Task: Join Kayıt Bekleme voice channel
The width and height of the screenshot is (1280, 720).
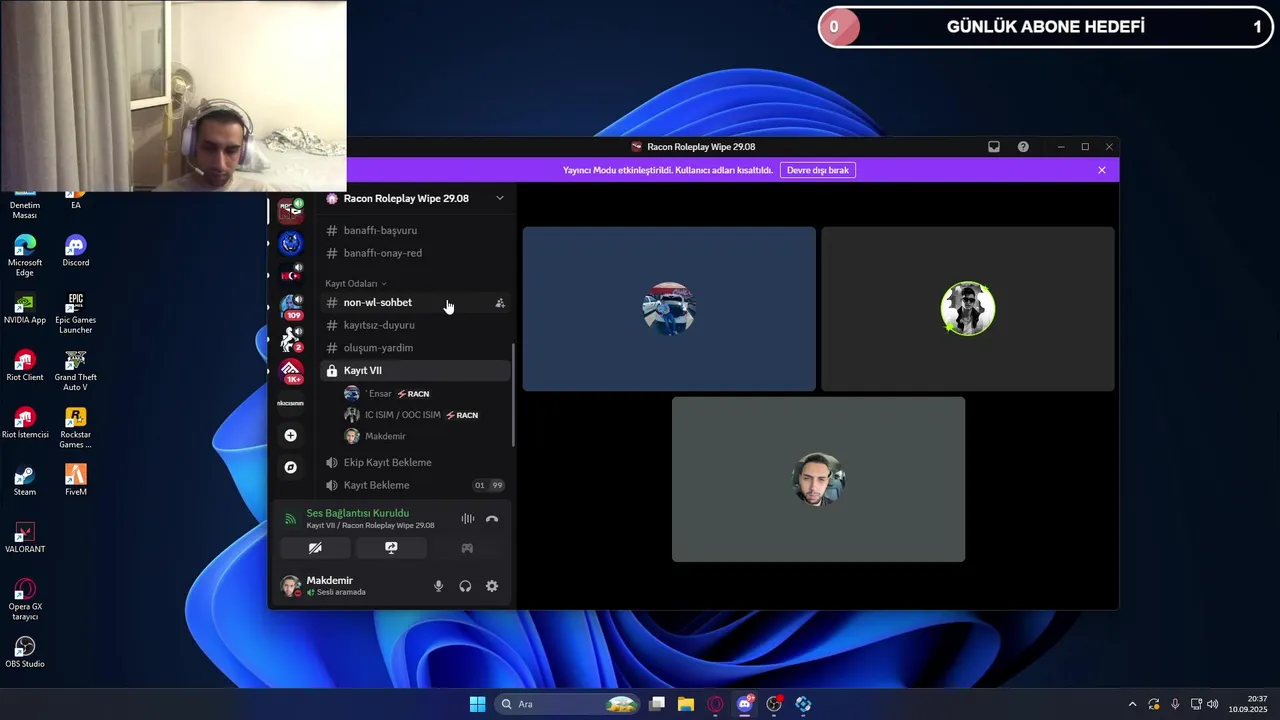Action: pos(415,485)
